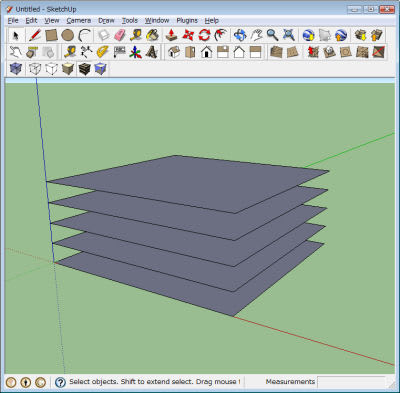The height and width of the screenshot is (393, 400).
Task: Open the Camera menu
Action: 79,21
